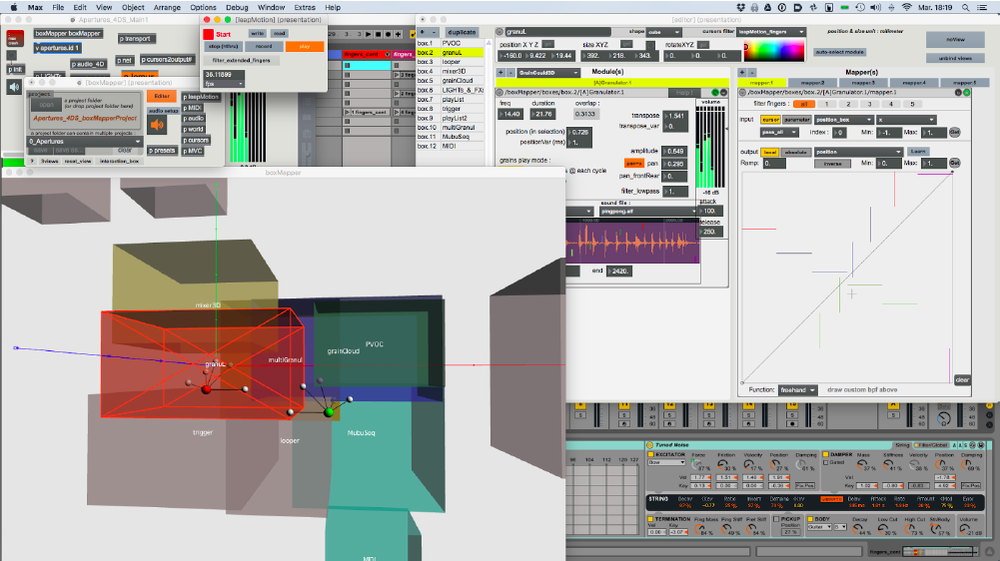Select box.1 PVOC in box list
1000x561 pixels.
(450, 43)
